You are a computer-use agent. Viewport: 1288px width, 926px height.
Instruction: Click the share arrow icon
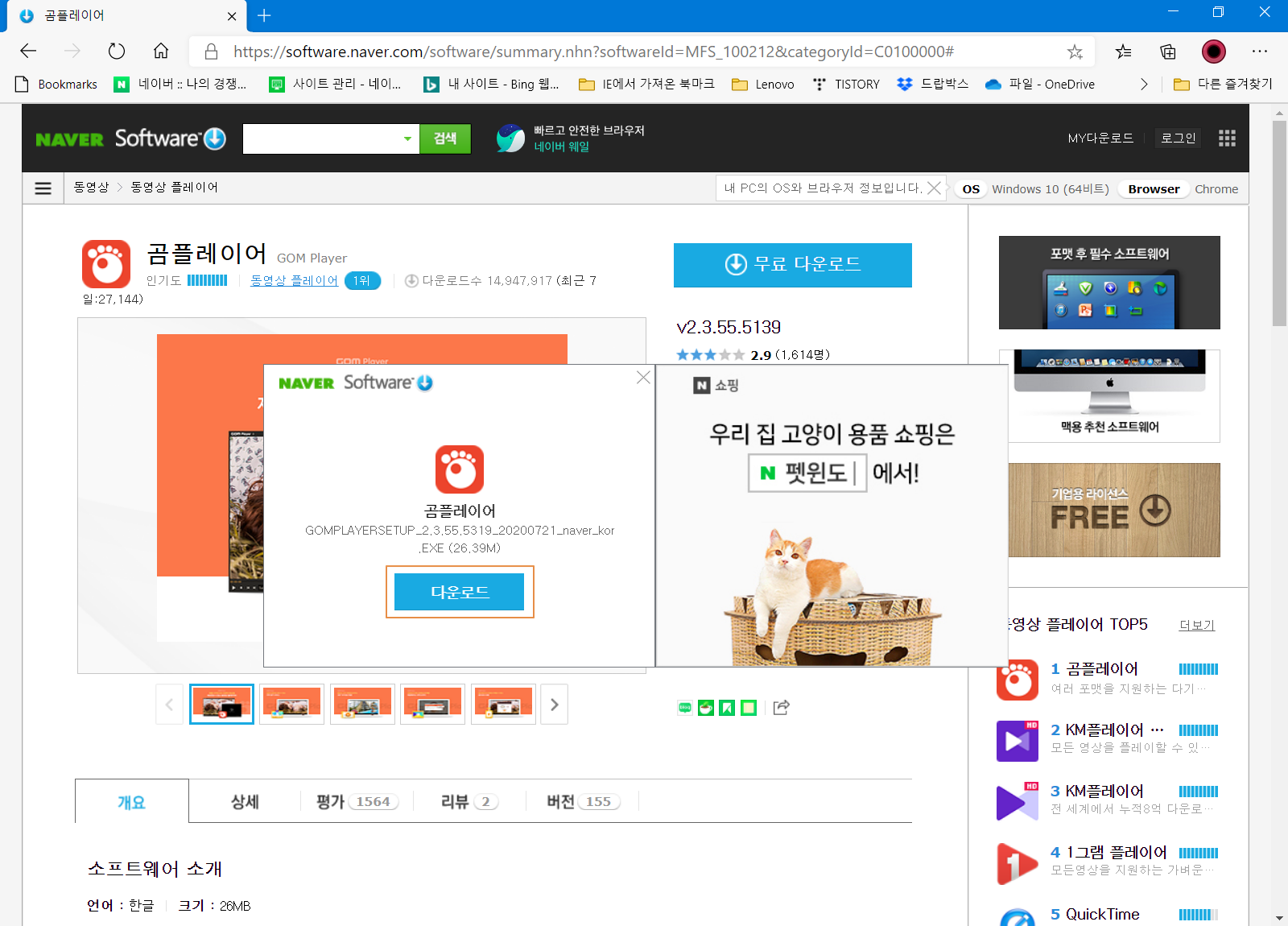click(x=781, y=707)
